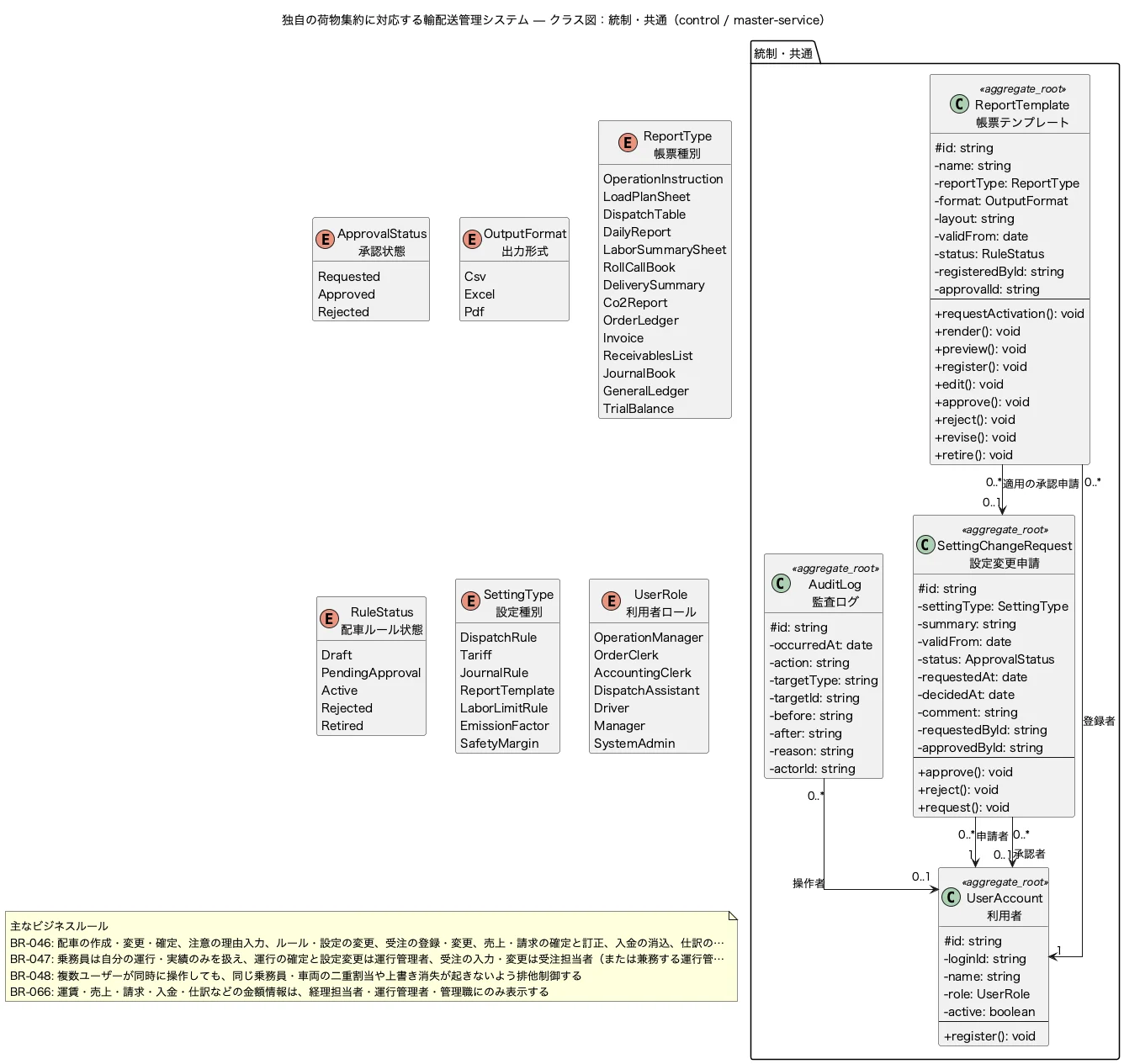
Task: Click the BR-048 business rule line
Action: (x=296, y=976)
